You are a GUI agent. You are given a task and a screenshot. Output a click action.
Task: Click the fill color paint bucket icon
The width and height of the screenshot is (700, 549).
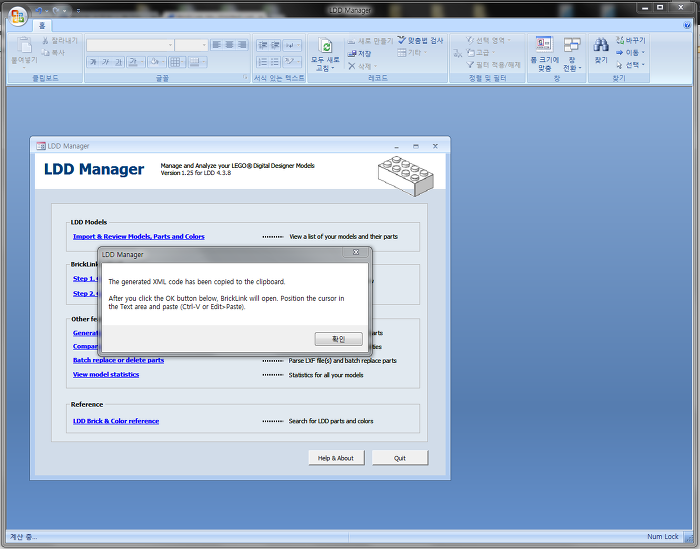(x=154, y=62)
